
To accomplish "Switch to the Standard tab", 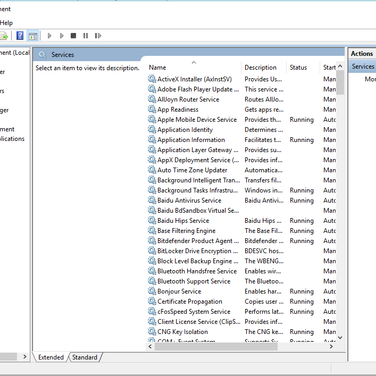I will pos(85,357).
